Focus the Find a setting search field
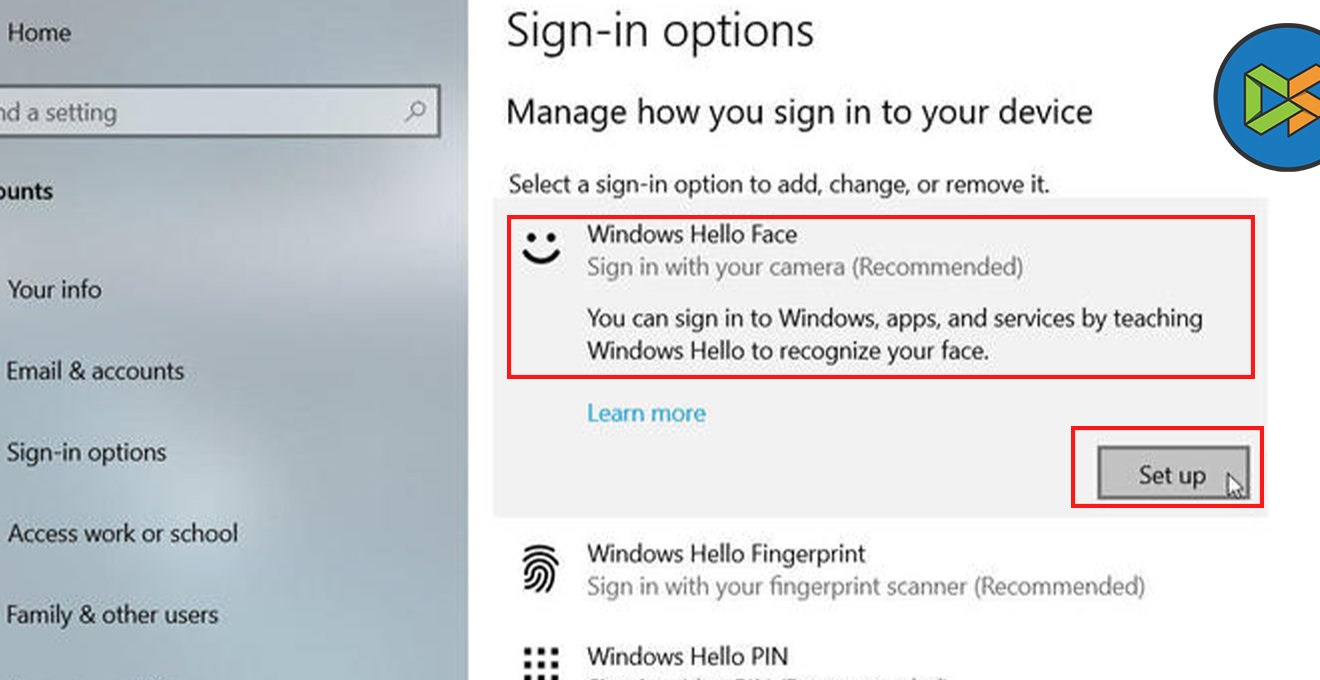This screenshot has width=1320, height=680. tap(200, 112)
